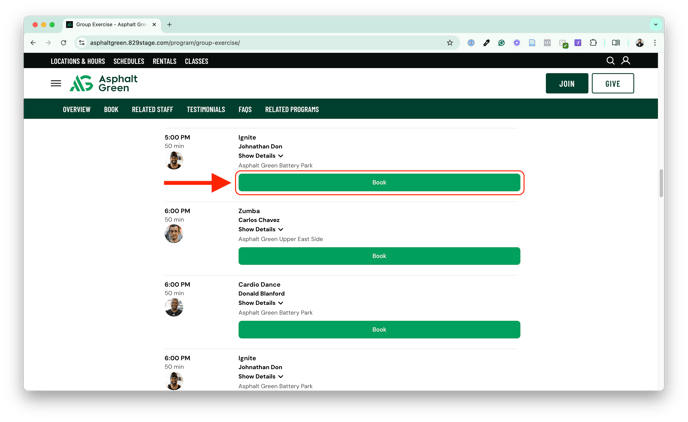This screenshot has width=688, height=422.
Task: Open the gray rectangular extension icon
Action: pos(547,43)
